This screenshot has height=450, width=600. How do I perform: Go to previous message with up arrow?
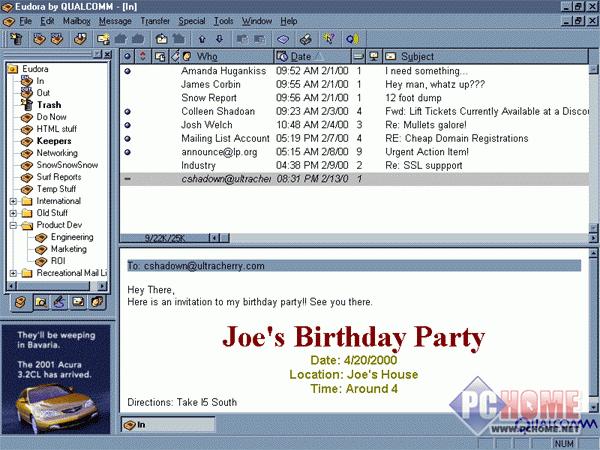coord(202,39)
